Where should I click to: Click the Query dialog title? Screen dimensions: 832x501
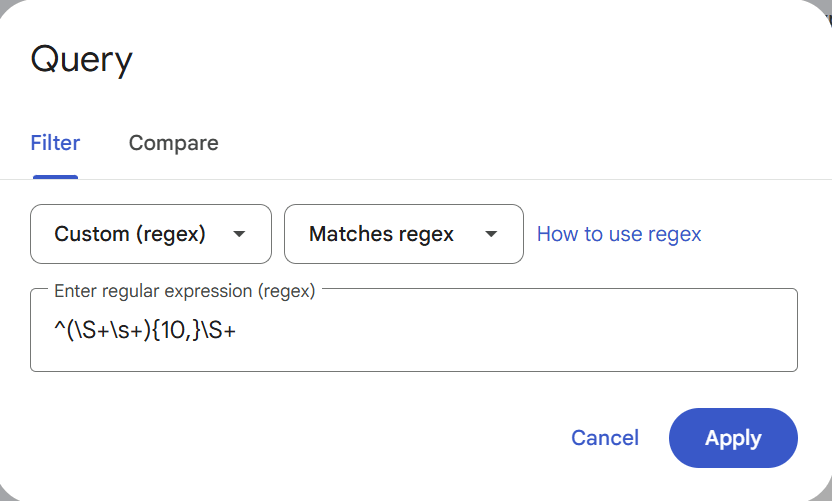[82, 59]
